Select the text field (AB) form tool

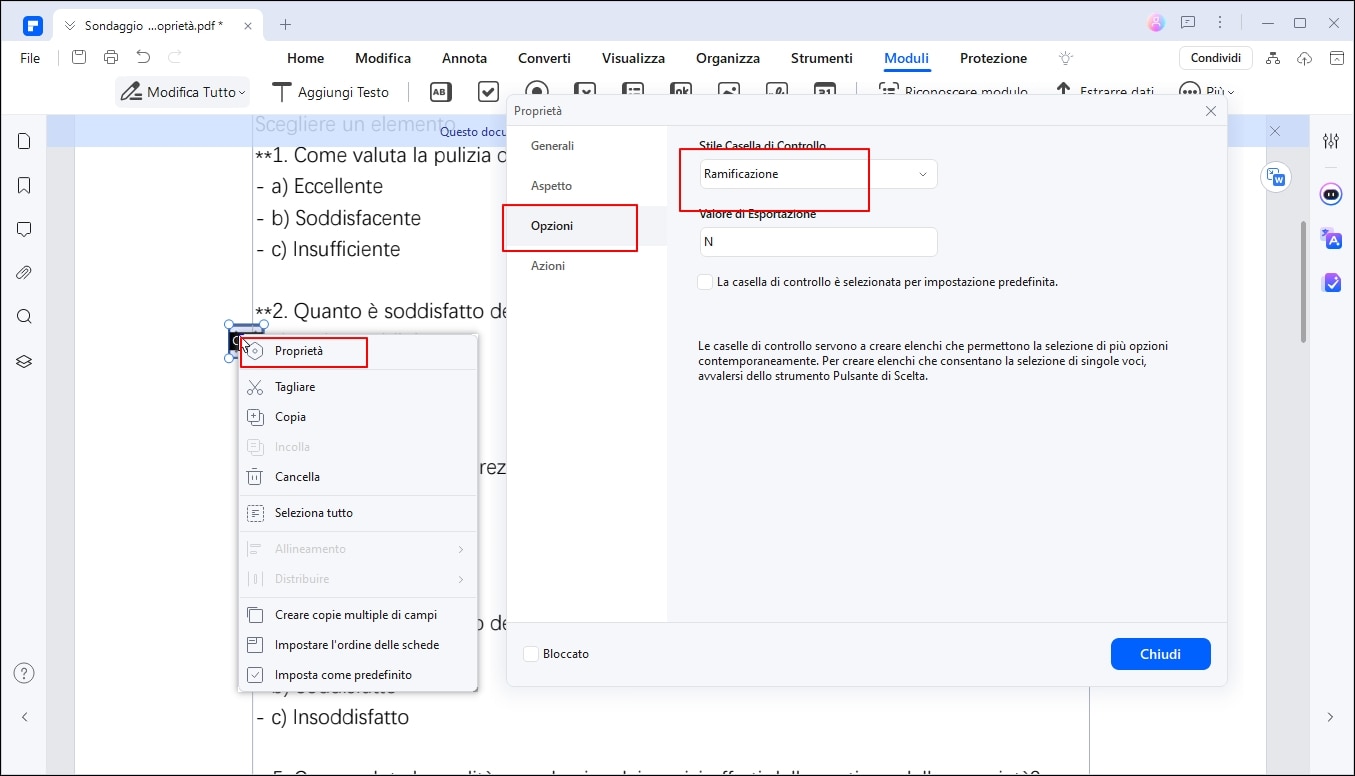pos(440,92)
